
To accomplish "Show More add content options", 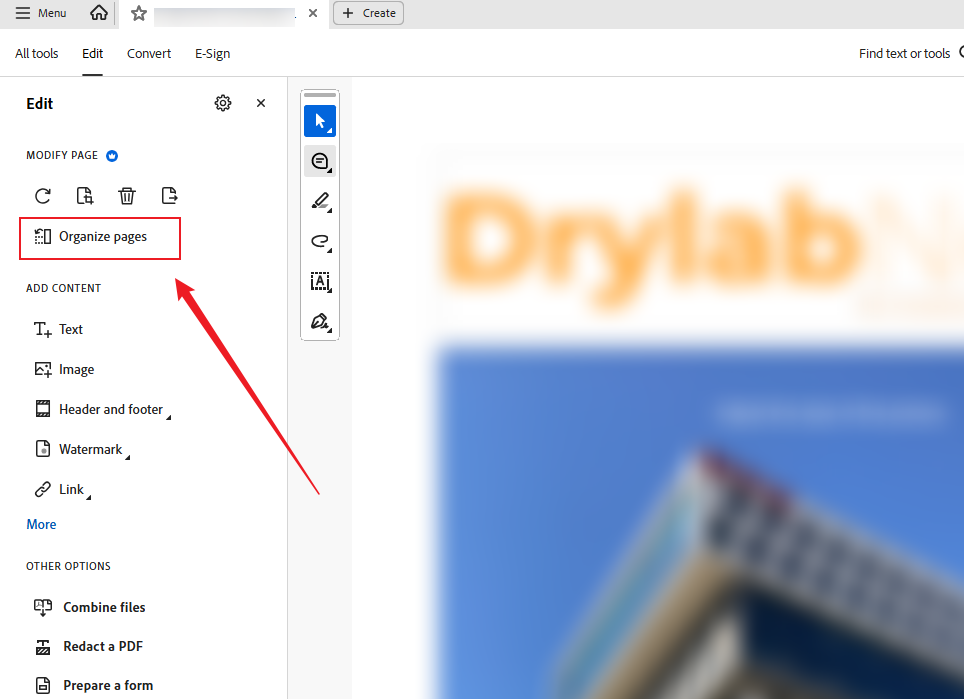I will coord(41,524).
